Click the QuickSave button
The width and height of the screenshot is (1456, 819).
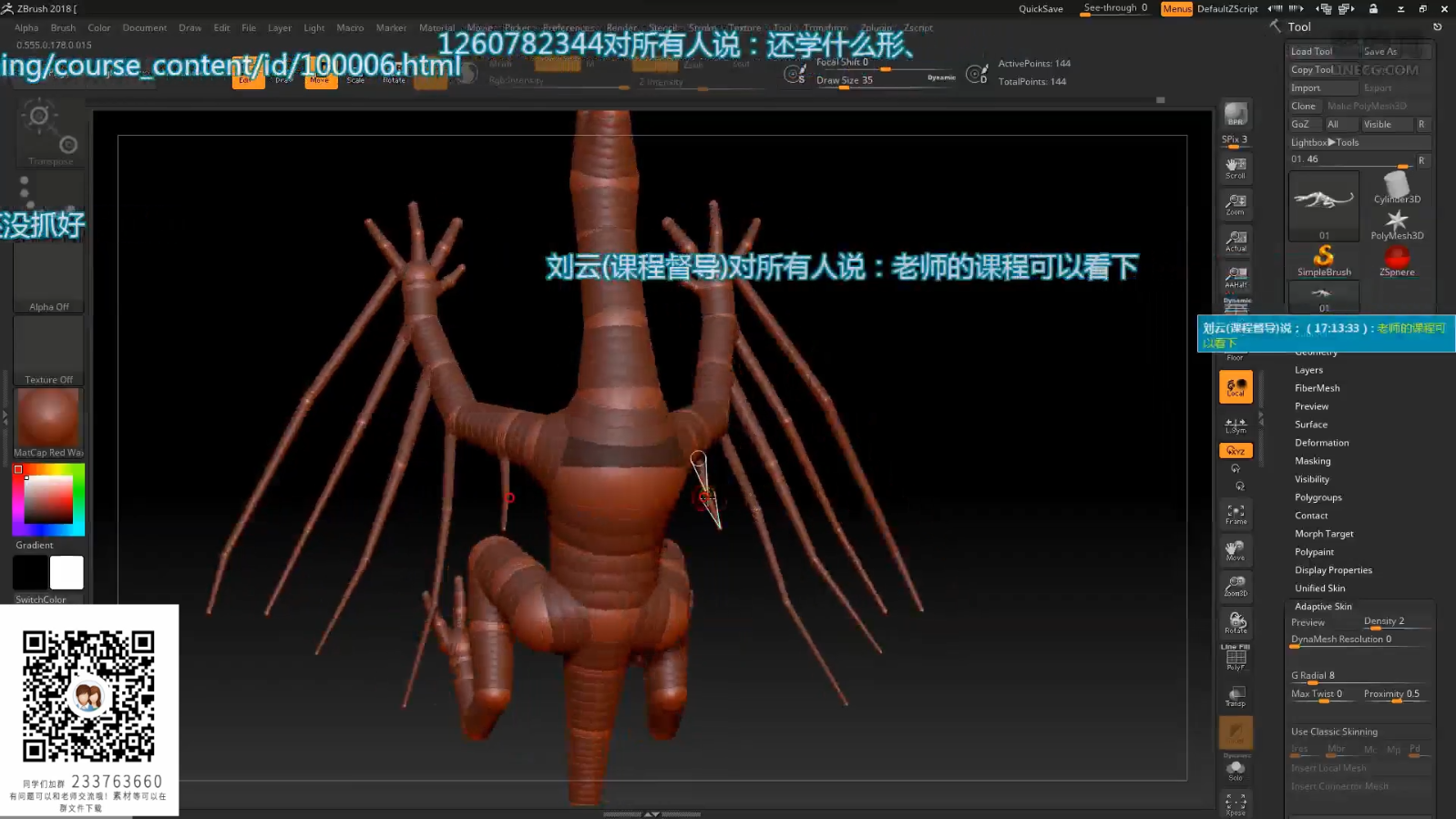1041,9
